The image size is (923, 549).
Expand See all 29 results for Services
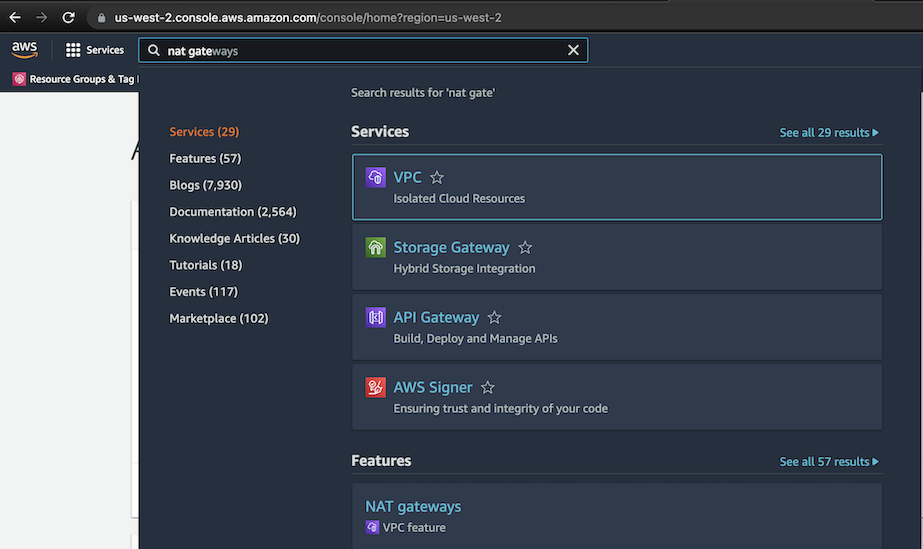point(829,132)
